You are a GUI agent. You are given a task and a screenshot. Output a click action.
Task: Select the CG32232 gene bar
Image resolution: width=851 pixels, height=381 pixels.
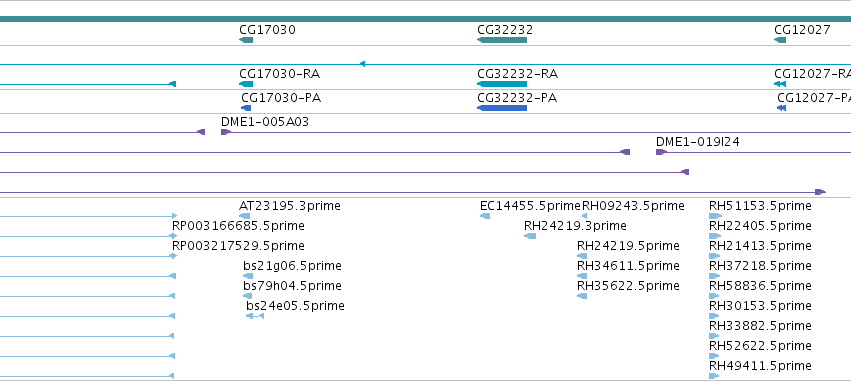[502, 40]
